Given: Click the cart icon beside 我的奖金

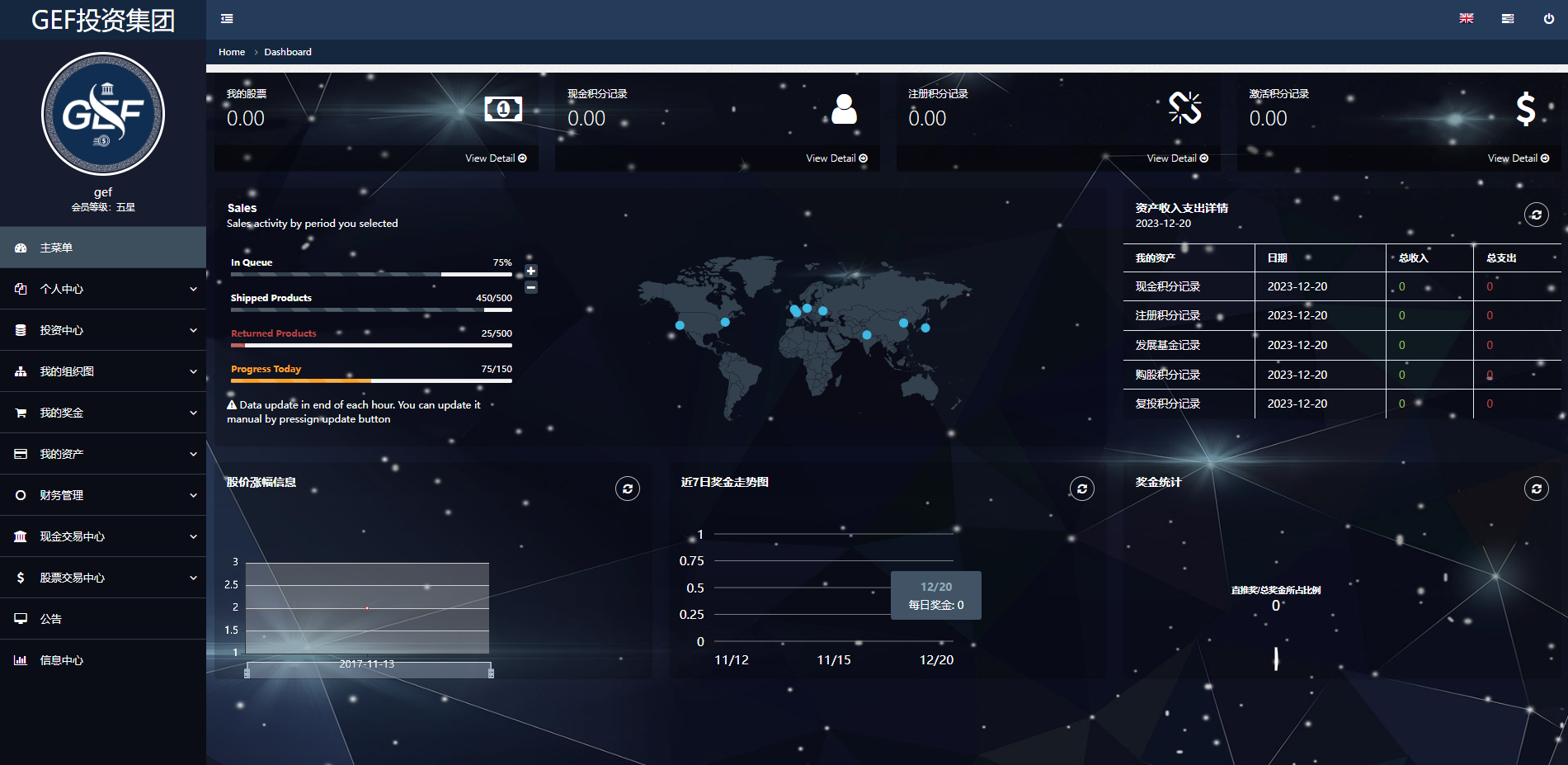Looking at the screenshot, I should [x=21, y=413].
